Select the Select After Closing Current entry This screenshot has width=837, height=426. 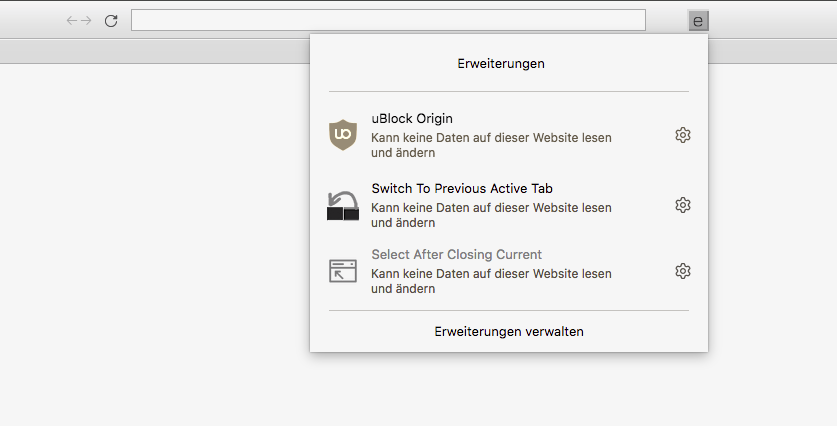[509, 271]
